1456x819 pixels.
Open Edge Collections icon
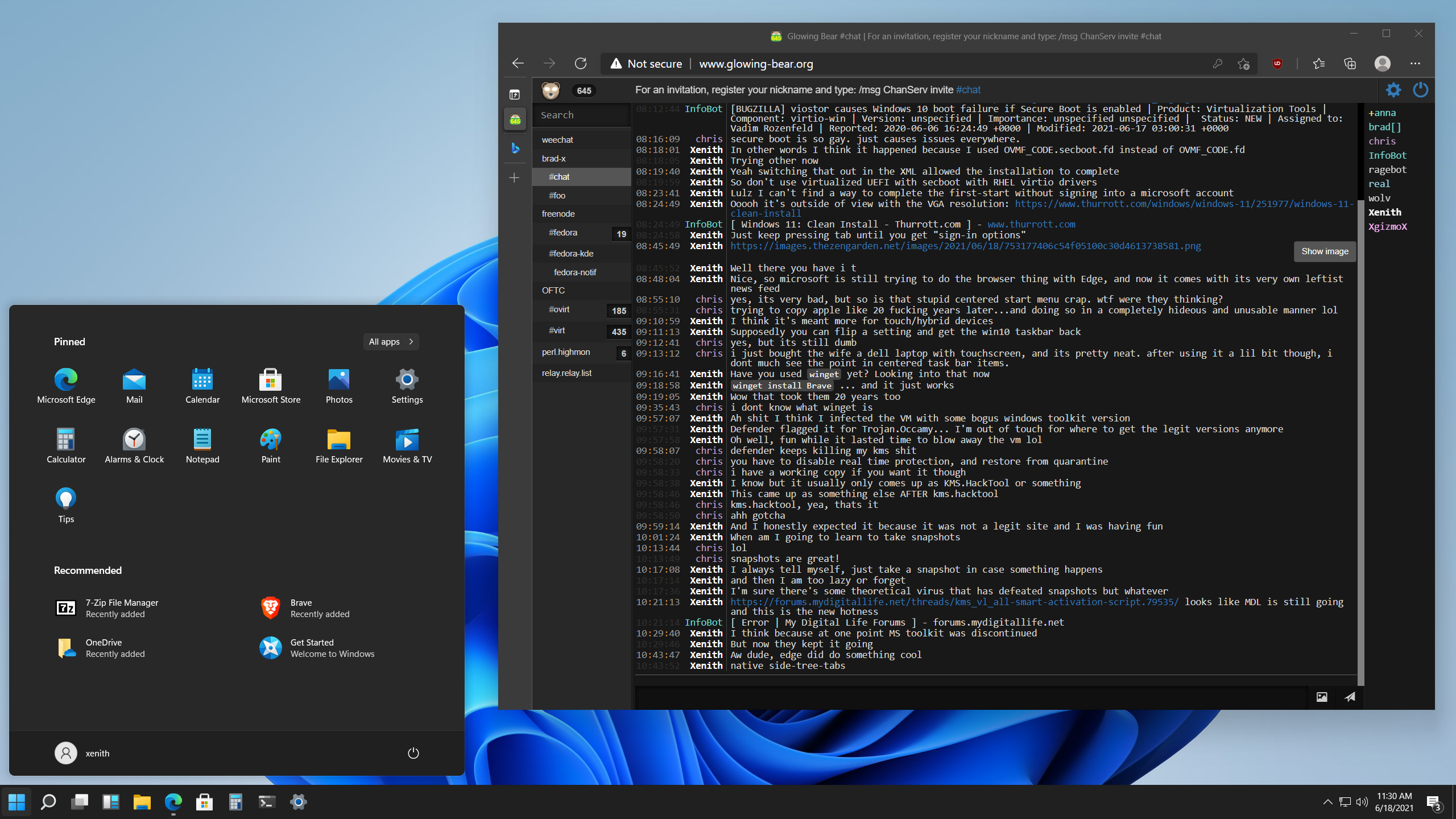pyautogui.click(x=1350, y=64)
